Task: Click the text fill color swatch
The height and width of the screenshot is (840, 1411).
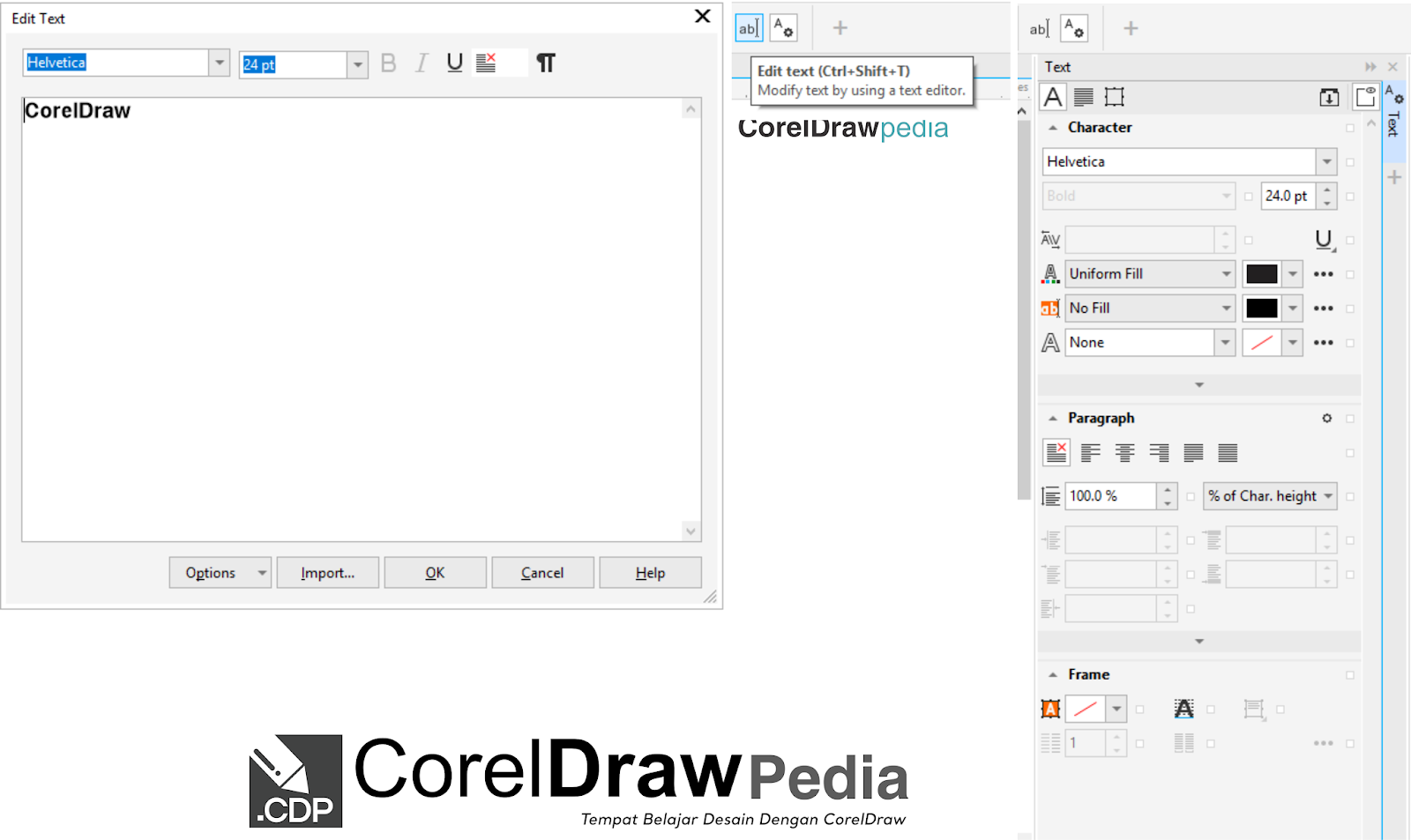Action: coord(1261,274)
